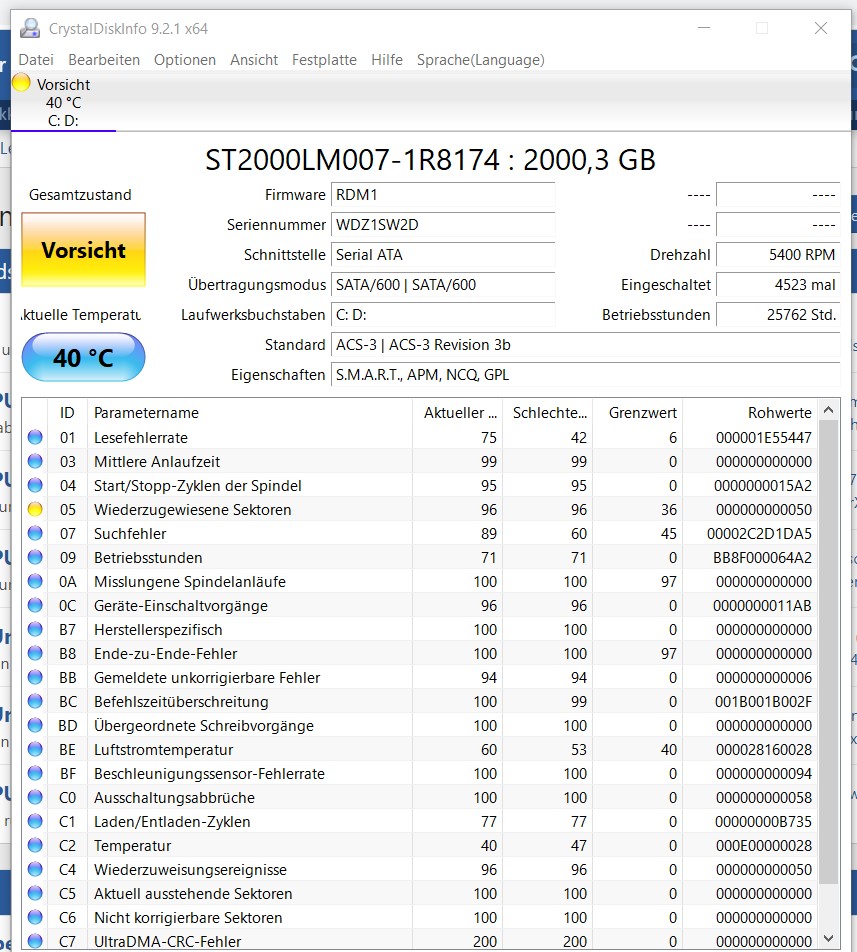This screenshot has height=952, width=857.
Task: Click raw value 00000000B735
Action: click(764, 821)
